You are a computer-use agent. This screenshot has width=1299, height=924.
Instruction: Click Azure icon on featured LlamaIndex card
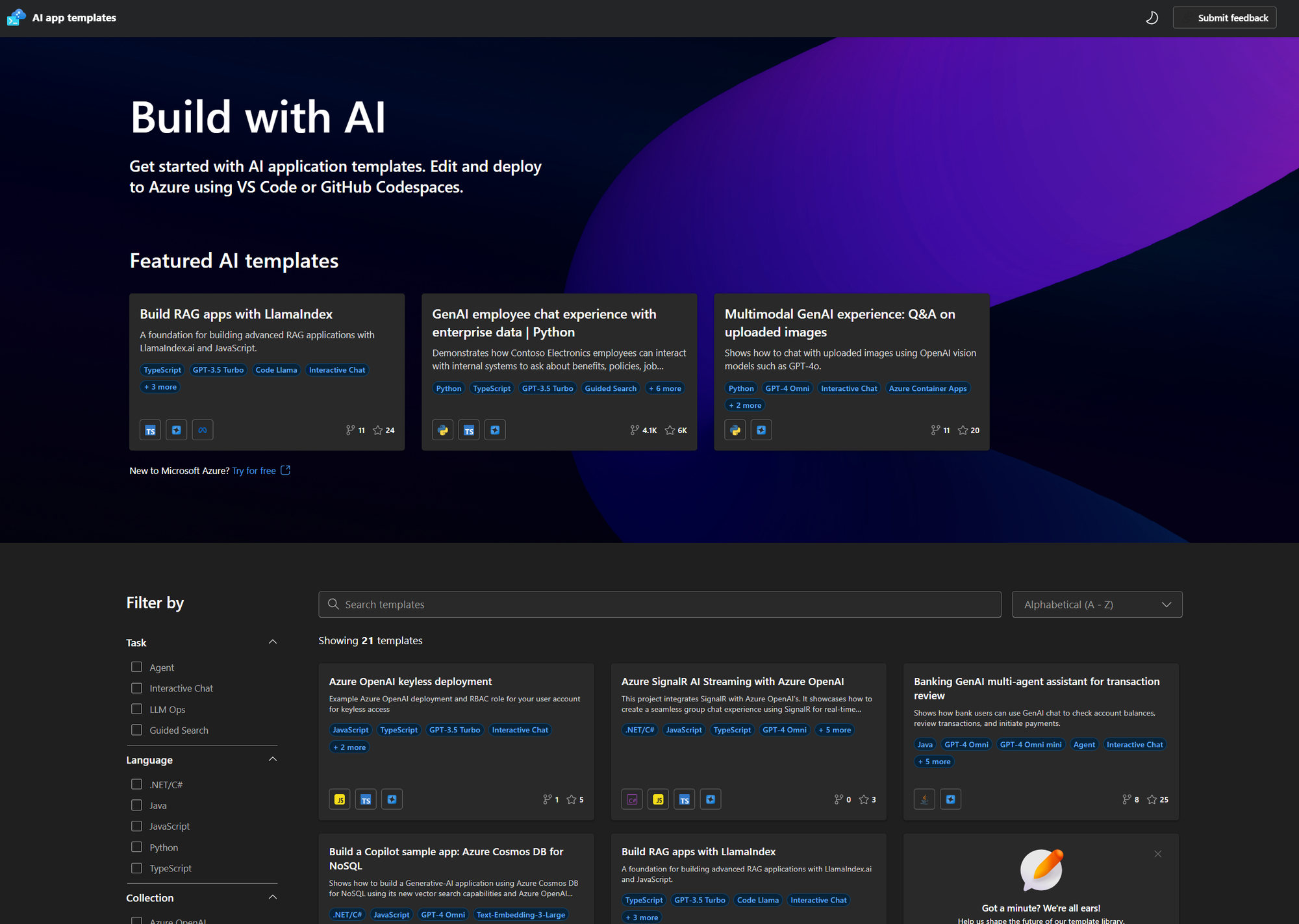[x=176, y=430]
